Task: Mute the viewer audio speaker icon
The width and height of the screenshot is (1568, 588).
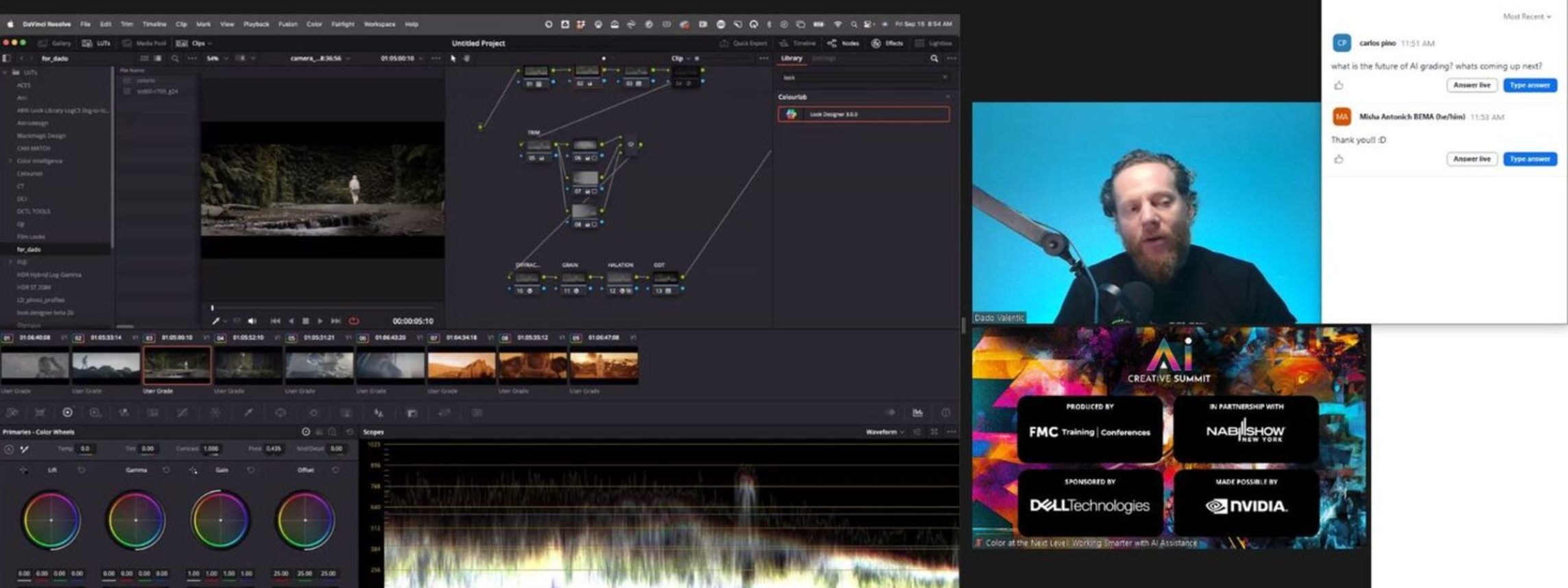Action: (252, 321)
